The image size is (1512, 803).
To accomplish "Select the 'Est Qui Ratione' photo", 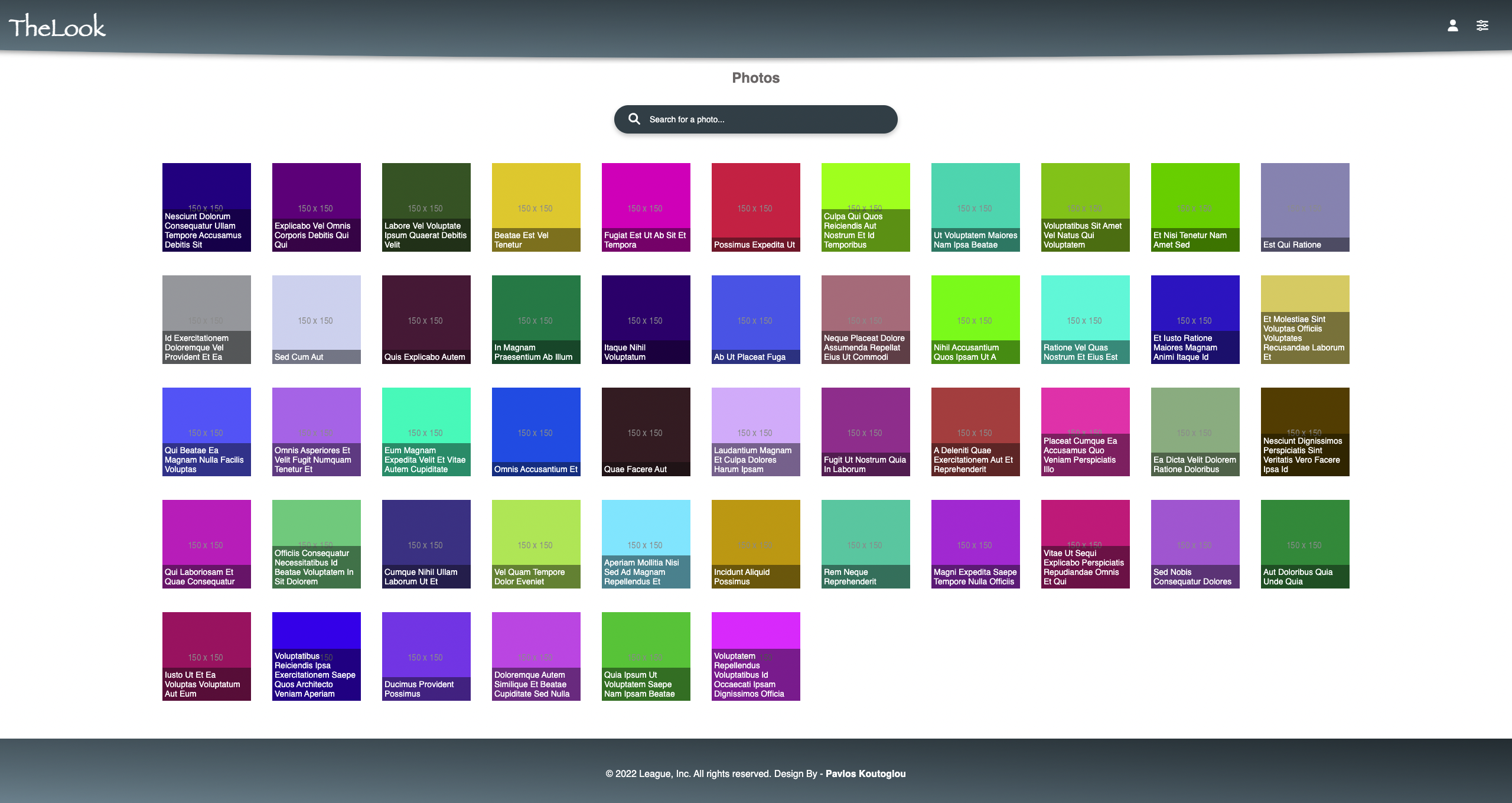I will (1305, 207).
